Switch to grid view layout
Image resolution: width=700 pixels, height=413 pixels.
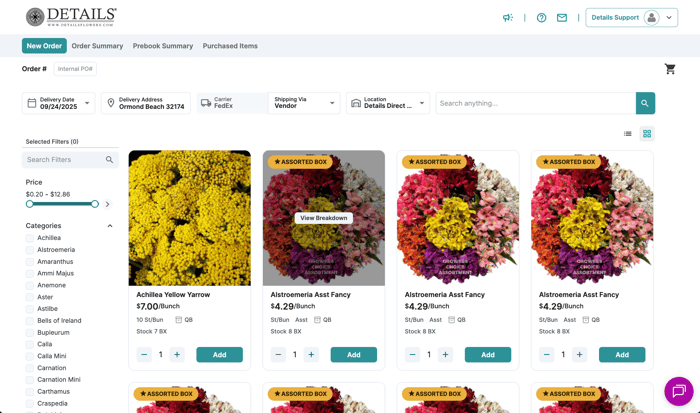tap(647, 134)
